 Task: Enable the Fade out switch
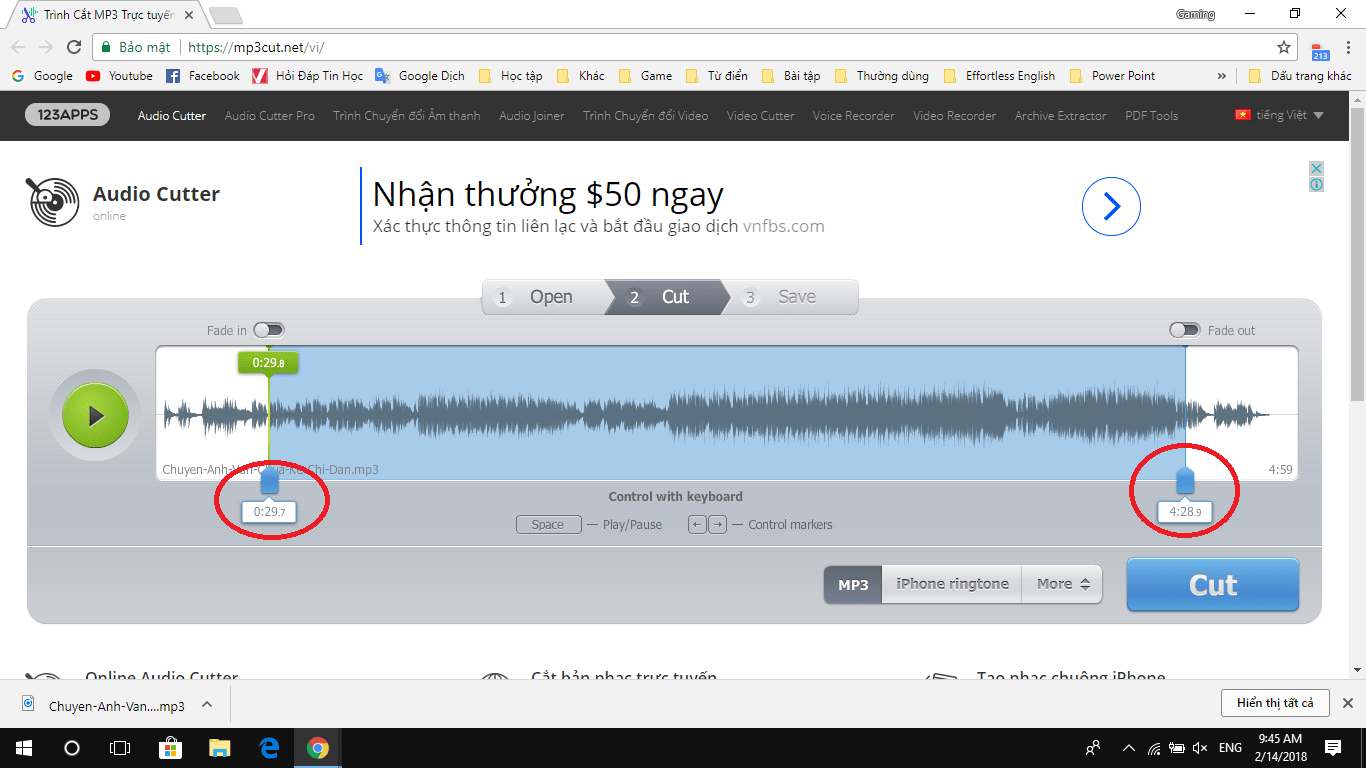1186,329
